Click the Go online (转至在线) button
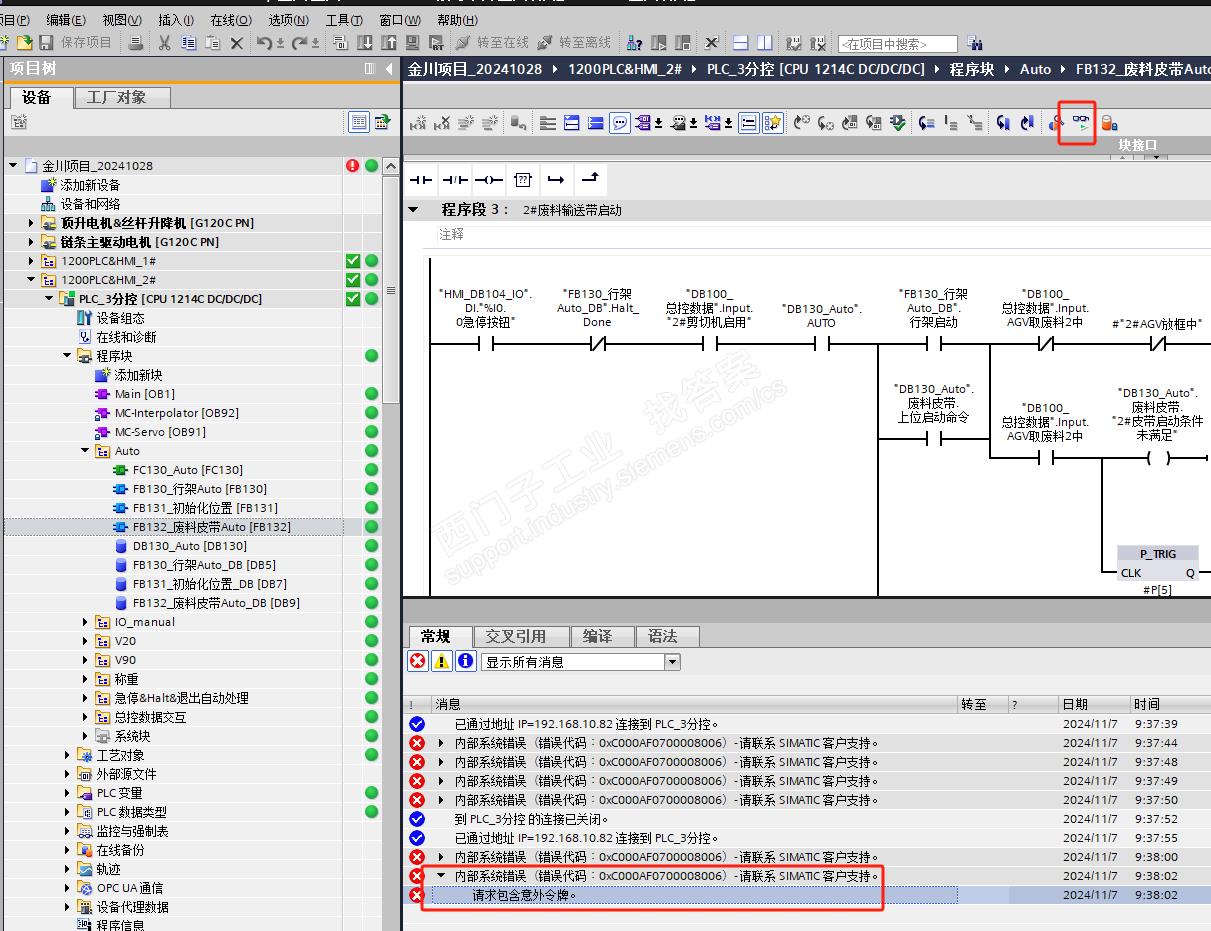 pos(491,43)
